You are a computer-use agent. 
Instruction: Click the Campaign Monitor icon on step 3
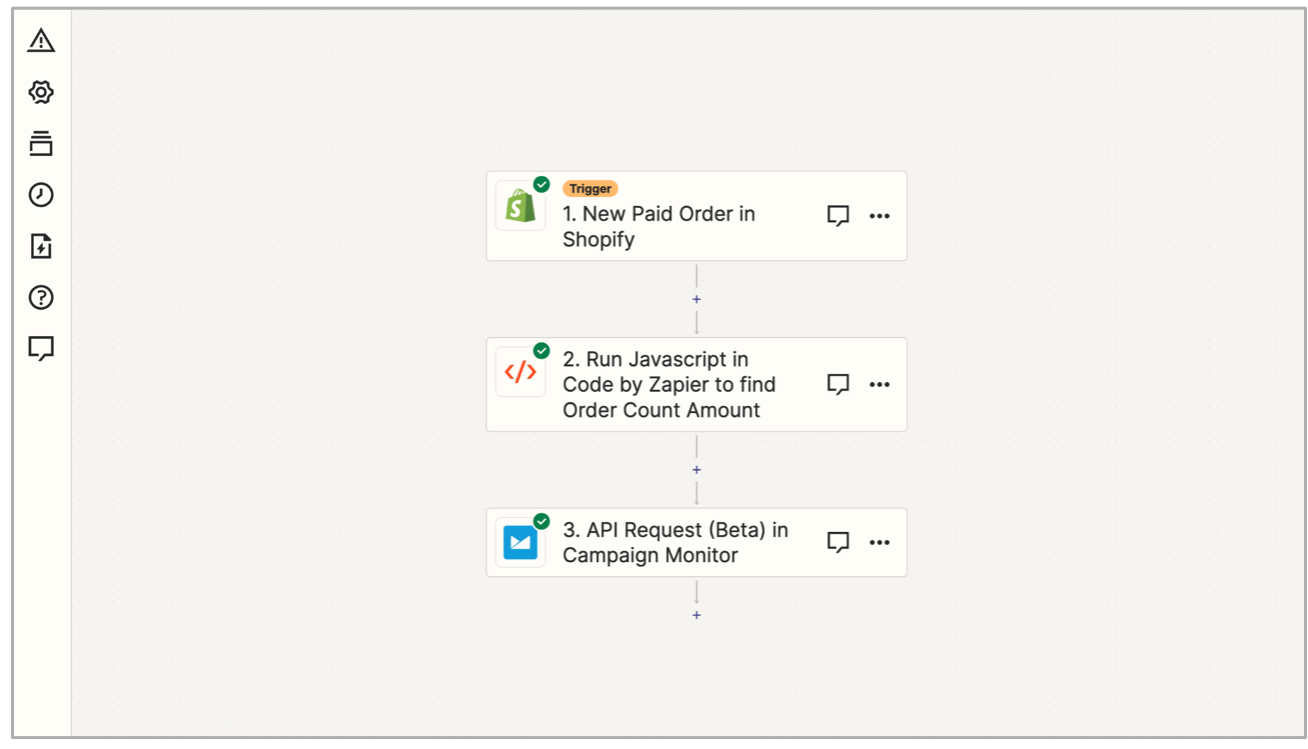520,542
